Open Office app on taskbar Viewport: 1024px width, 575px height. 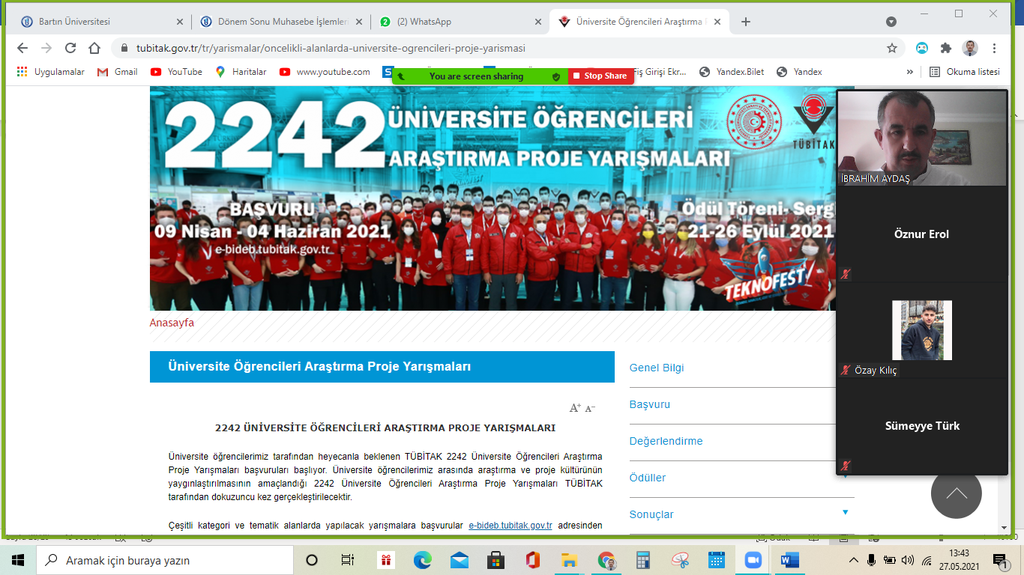coord(532,560)
